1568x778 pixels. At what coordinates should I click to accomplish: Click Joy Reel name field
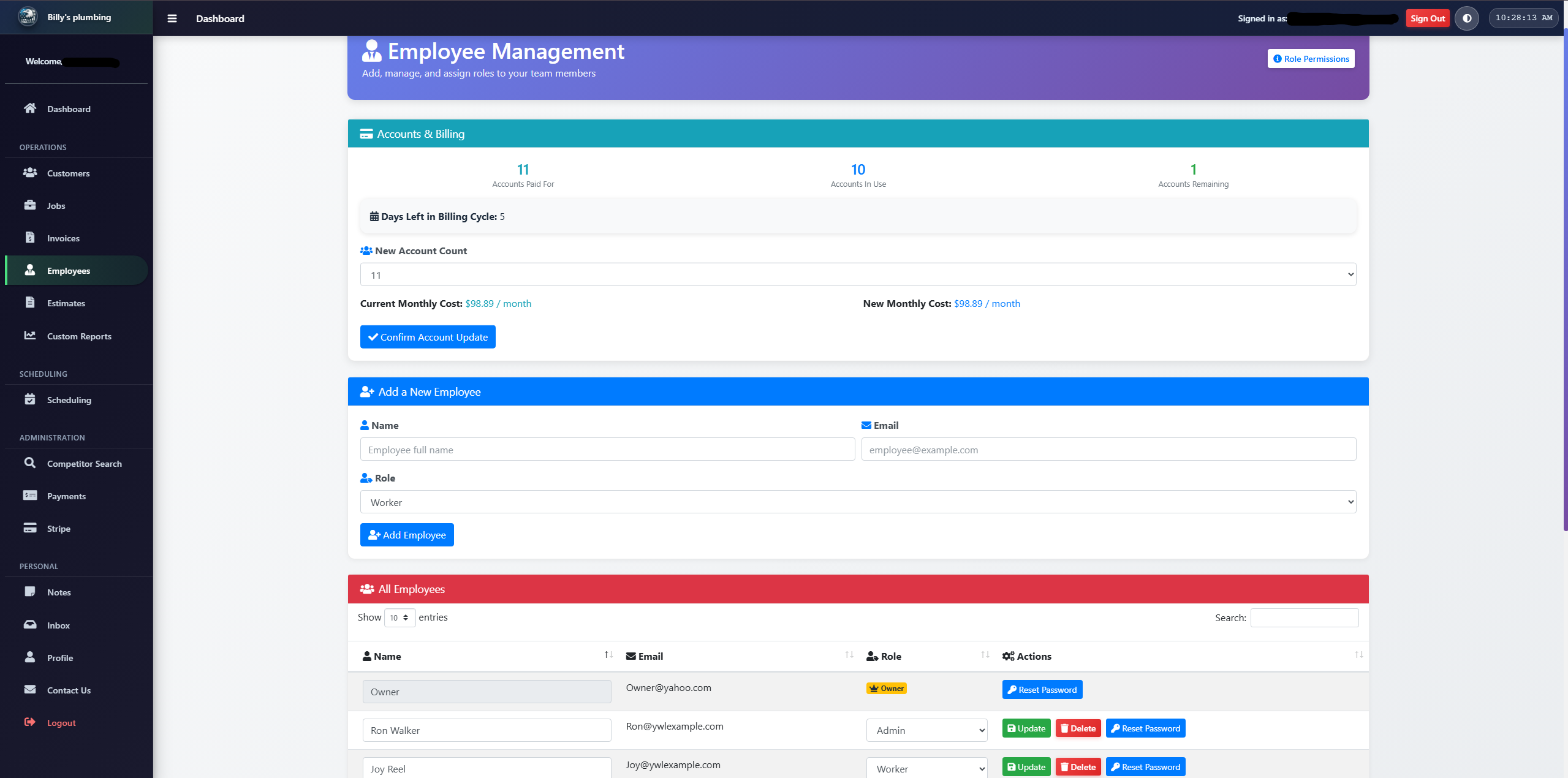[487, 768]
